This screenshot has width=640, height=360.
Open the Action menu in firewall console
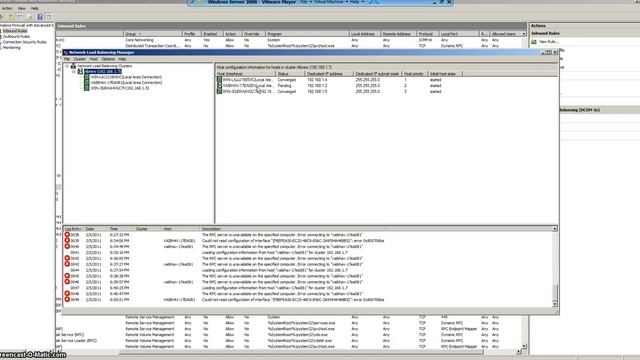pyautogui.click(x=7, y=8)
